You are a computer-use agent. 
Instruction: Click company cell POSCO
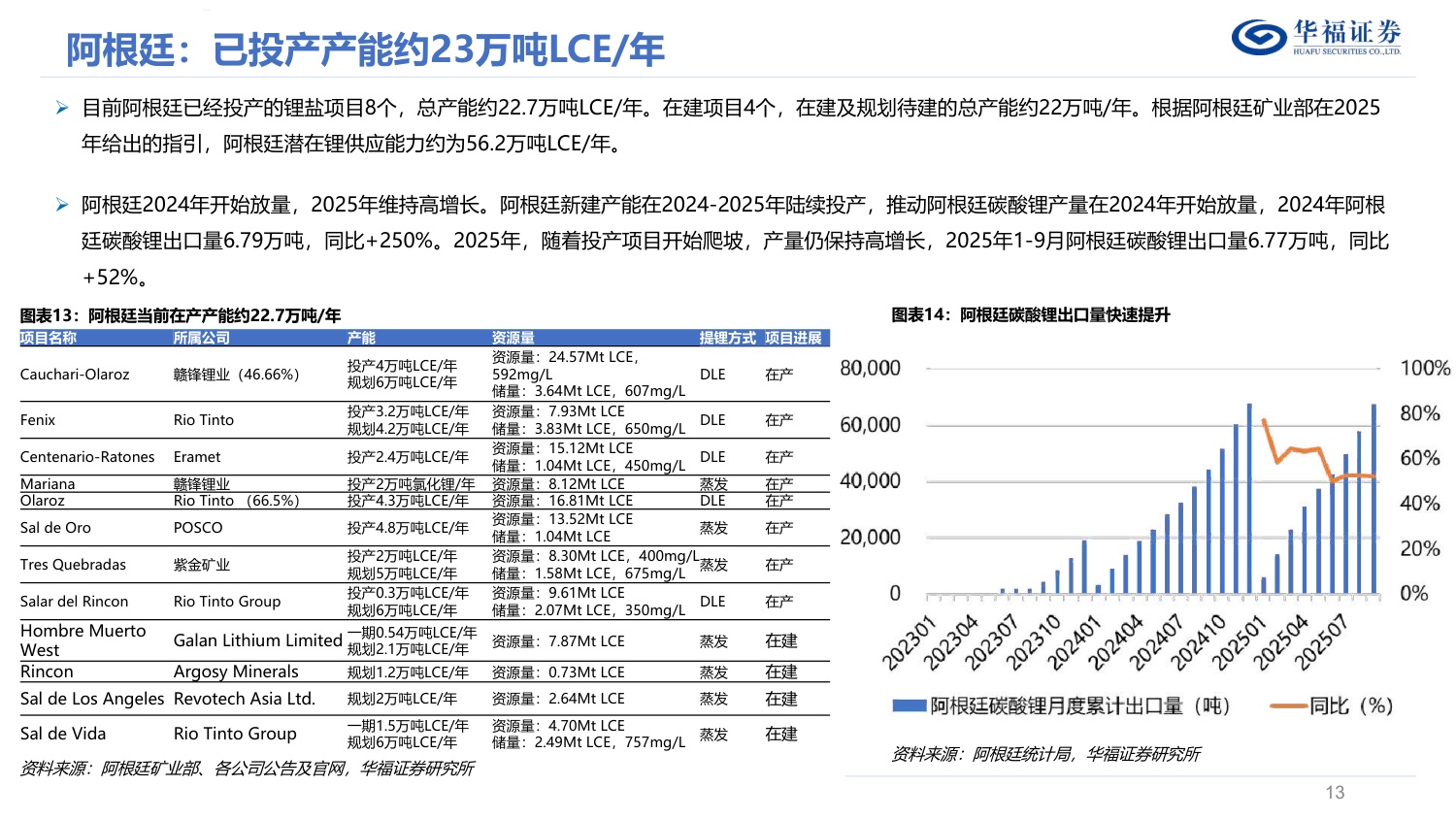pyautogui.click(x=198, y=528)
